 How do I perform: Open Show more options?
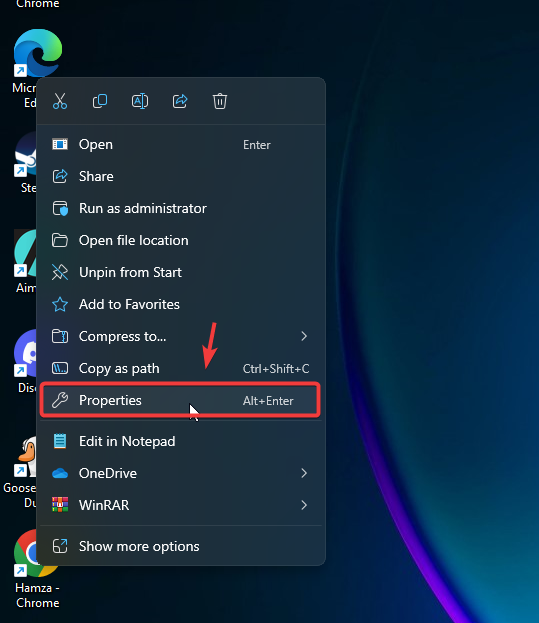click(x=181, y=546)
